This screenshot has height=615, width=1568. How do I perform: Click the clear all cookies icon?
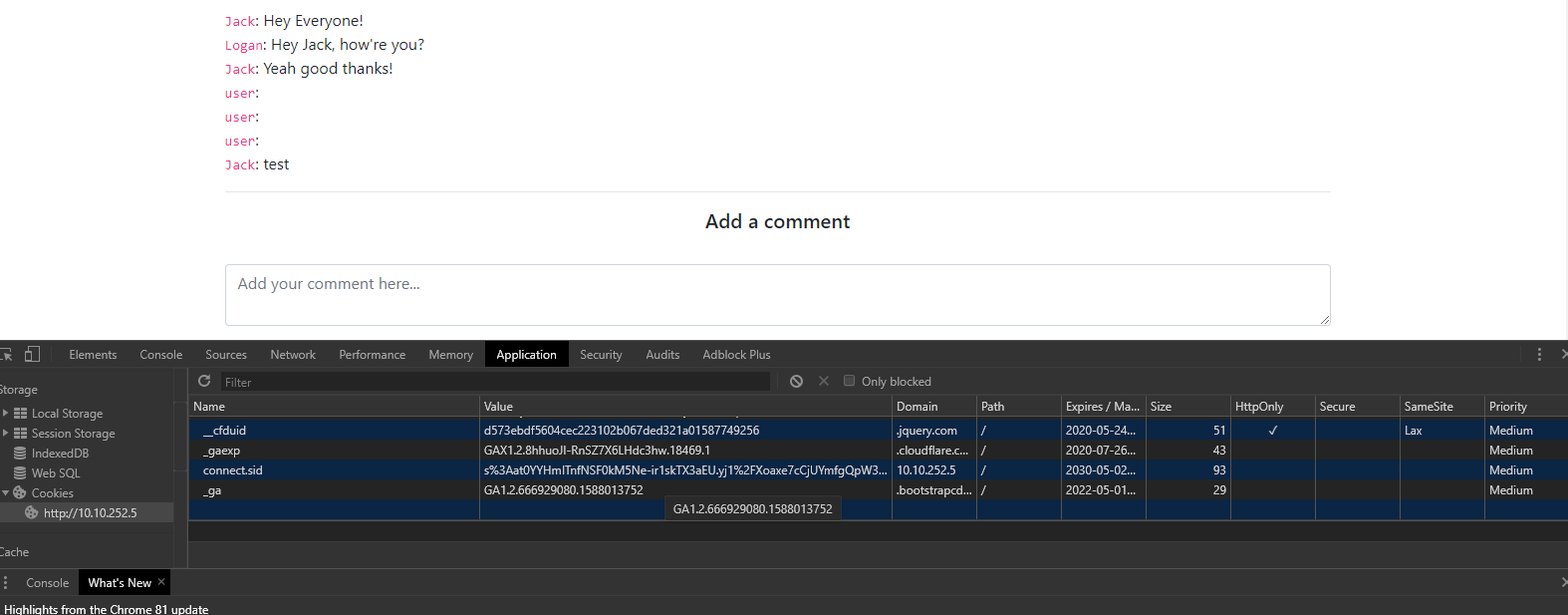pyautogui.click(x=796, y=381)
